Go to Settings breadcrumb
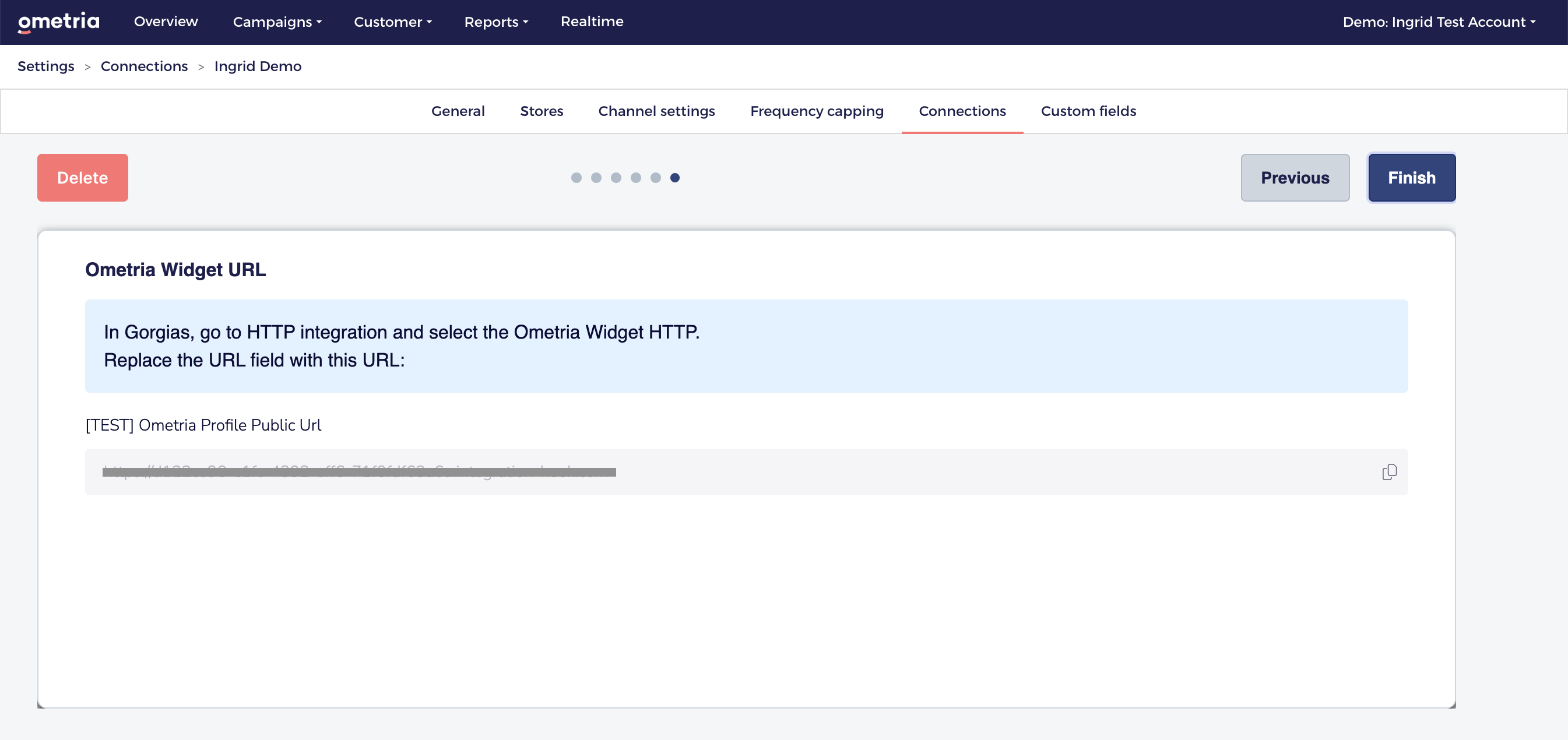Screen dimensions: 1568x740 (45, 66)
